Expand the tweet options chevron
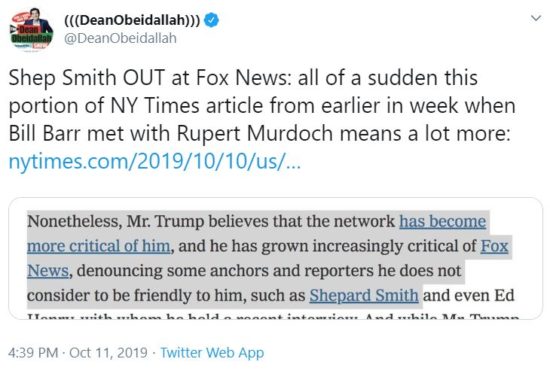 536,18
